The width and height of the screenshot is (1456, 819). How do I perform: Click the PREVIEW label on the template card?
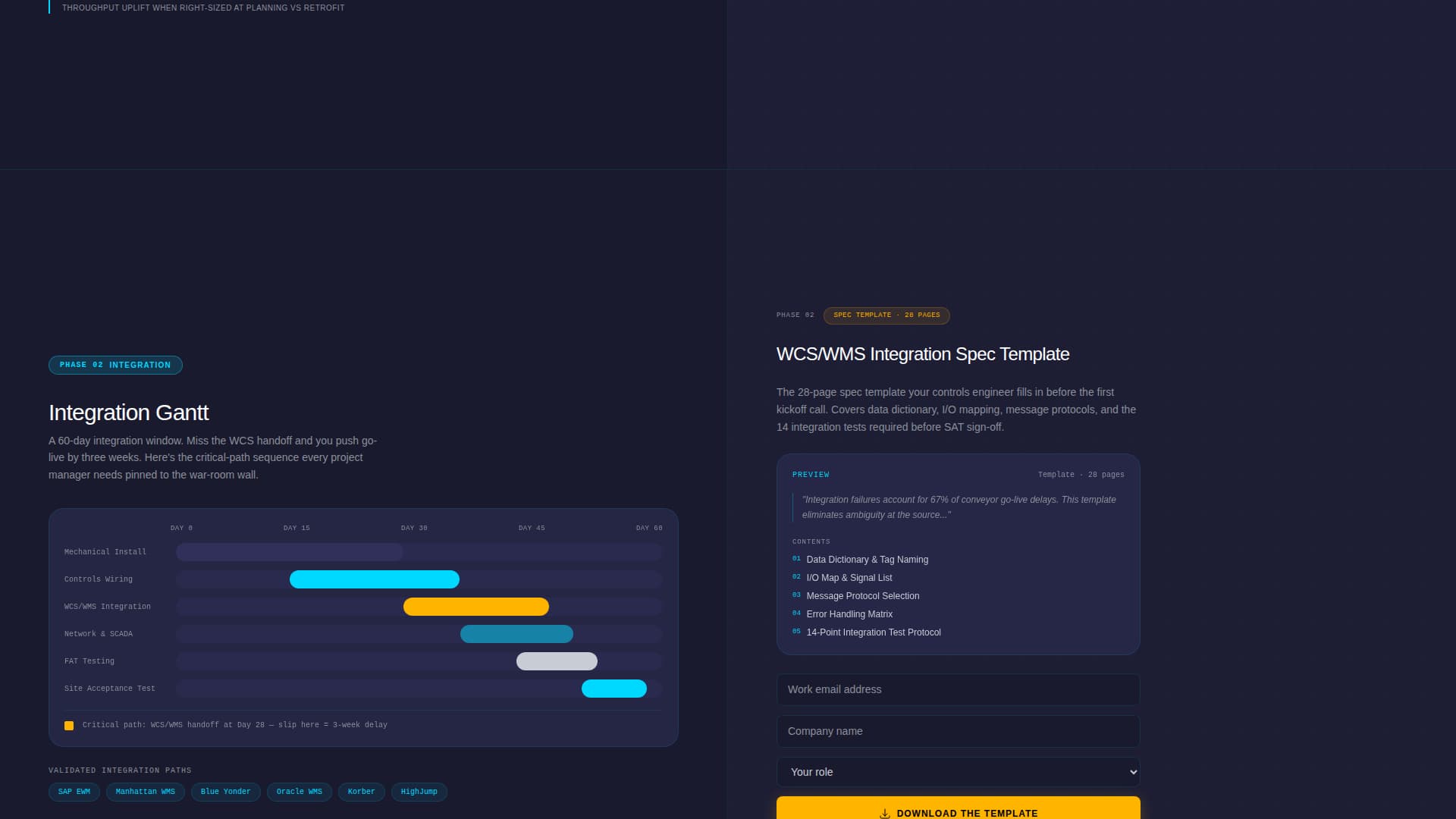[810, 474]
